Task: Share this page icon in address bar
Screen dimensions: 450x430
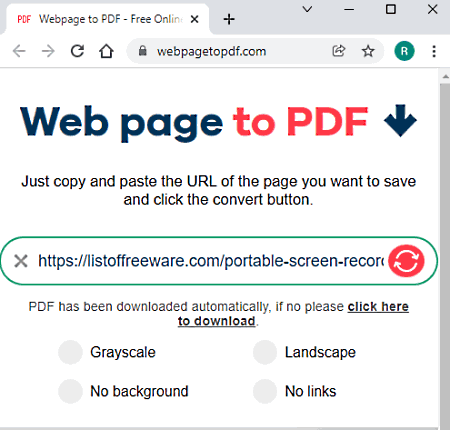Action: [x=339, y=51]
